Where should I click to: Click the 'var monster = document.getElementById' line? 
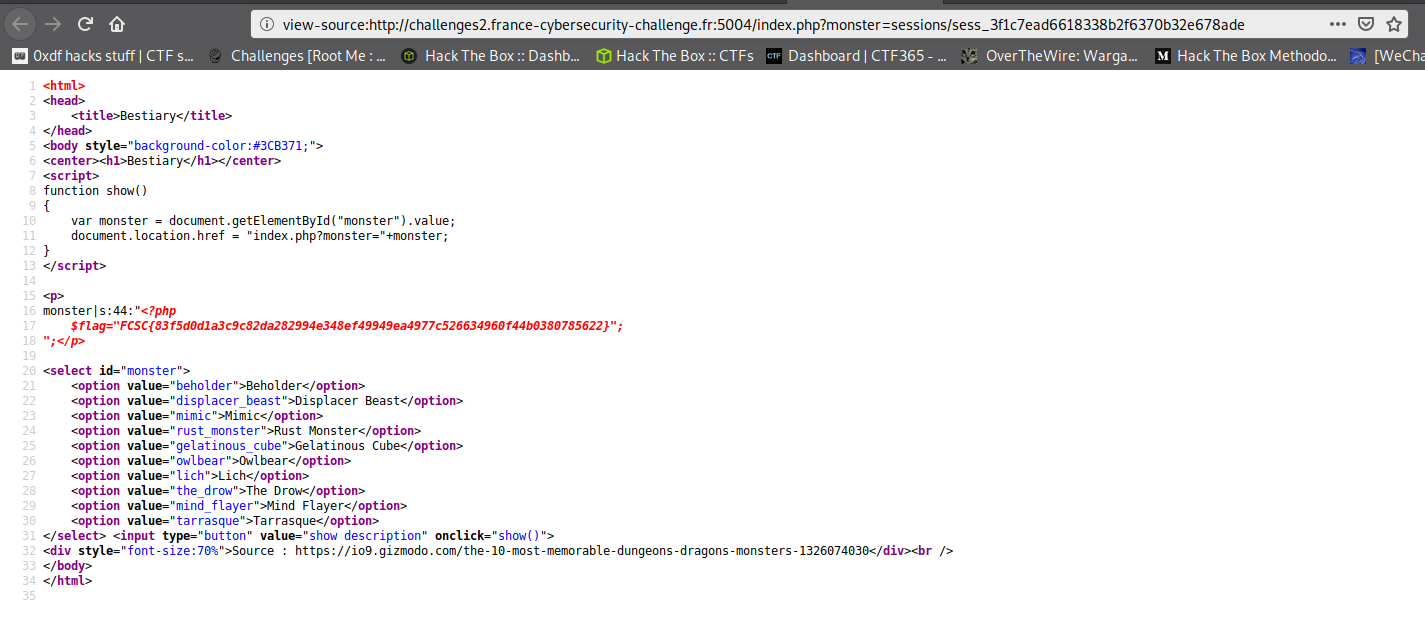263,221
